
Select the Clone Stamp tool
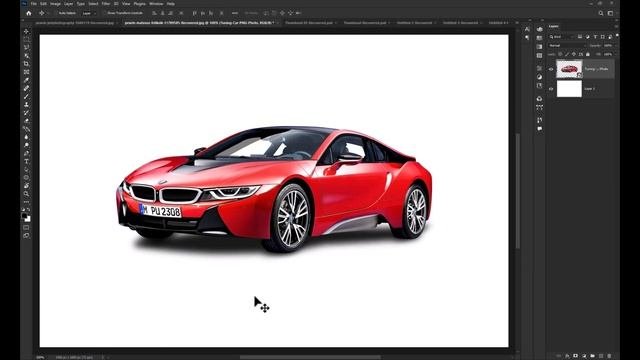[x=27, y=105]
